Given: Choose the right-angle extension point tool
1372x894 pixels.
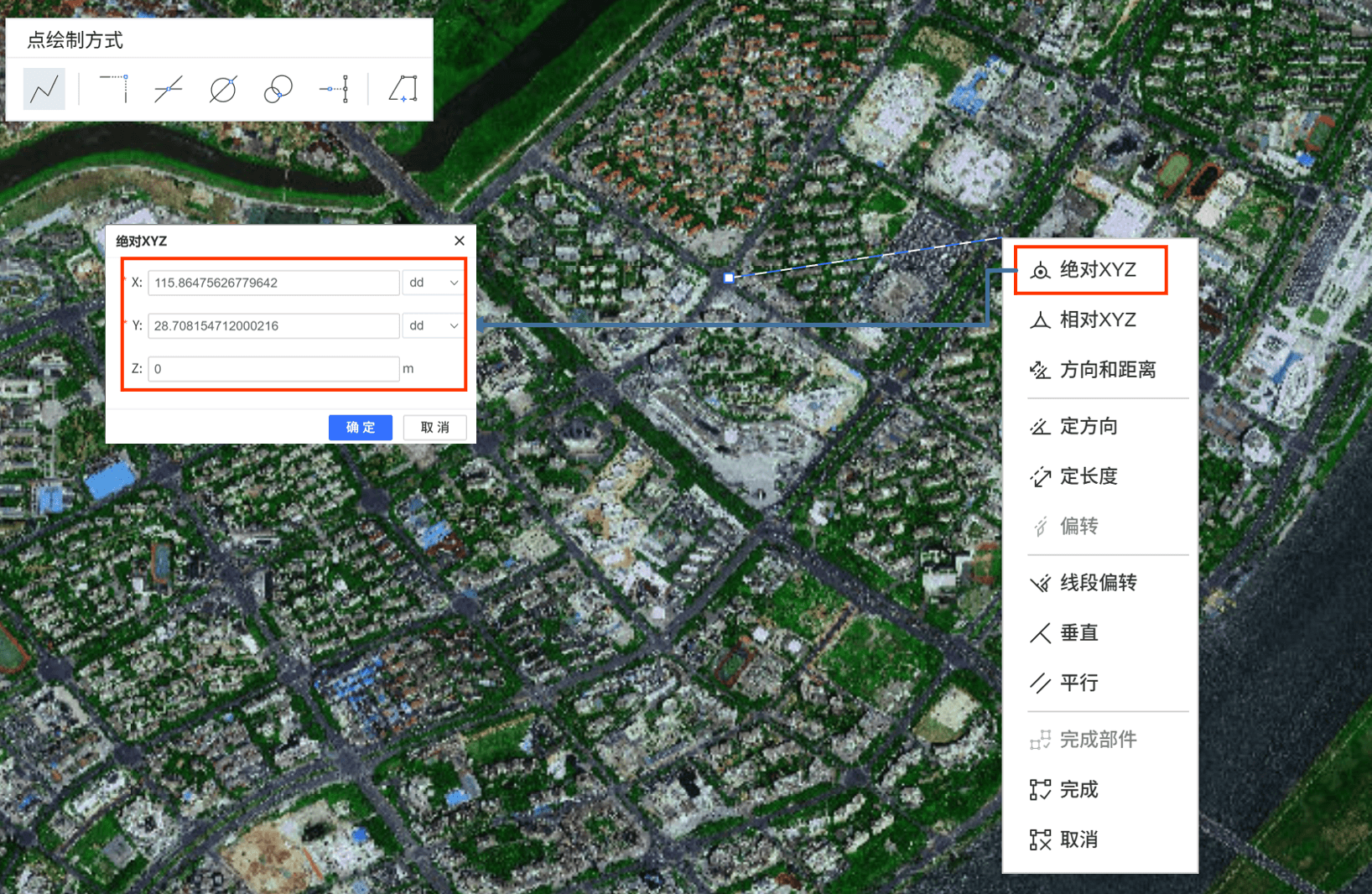Looking at the screenshot, I should (x=114, y=89).
